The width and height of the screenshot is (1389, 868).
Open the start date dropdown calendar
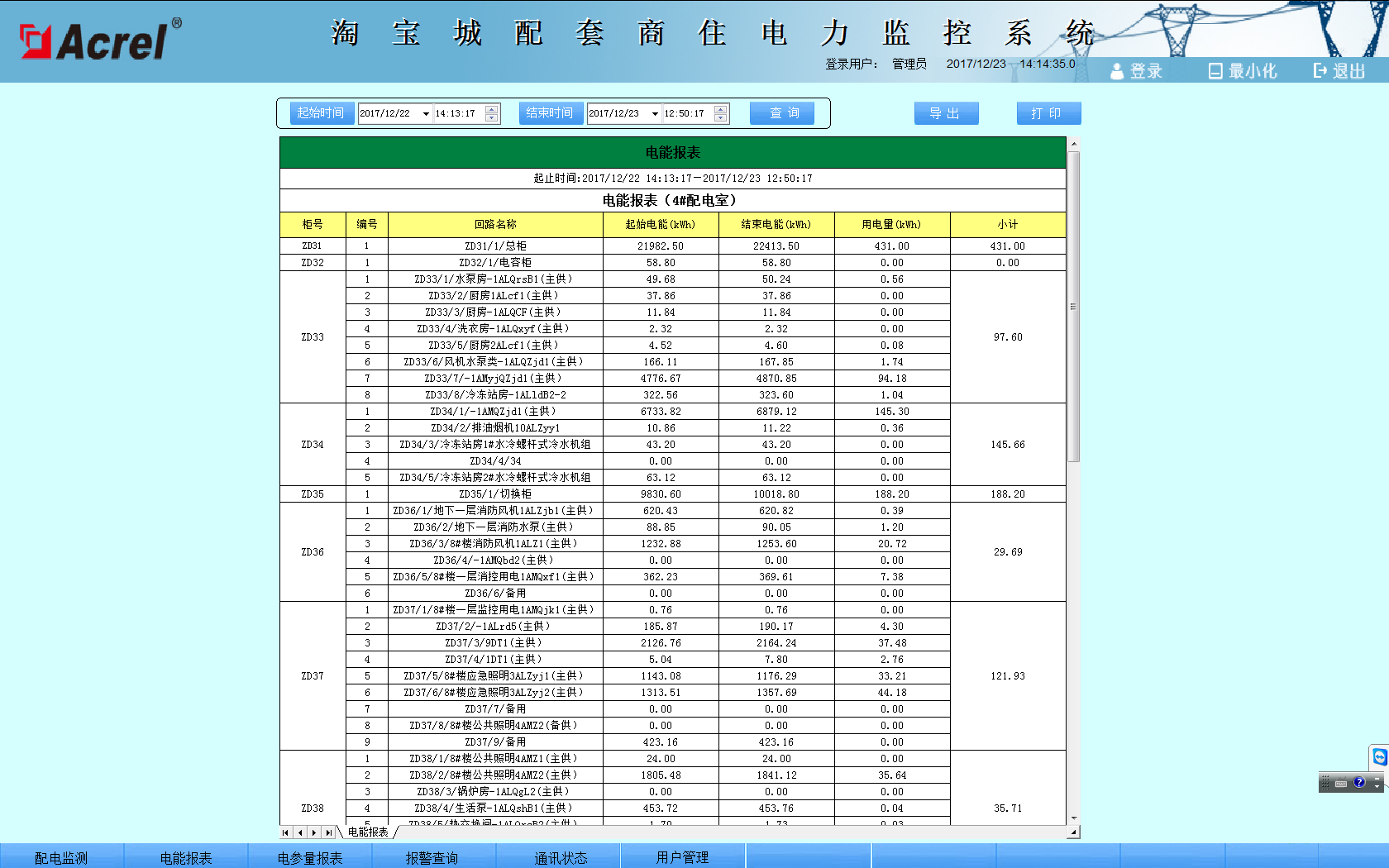tap(426, 114)
